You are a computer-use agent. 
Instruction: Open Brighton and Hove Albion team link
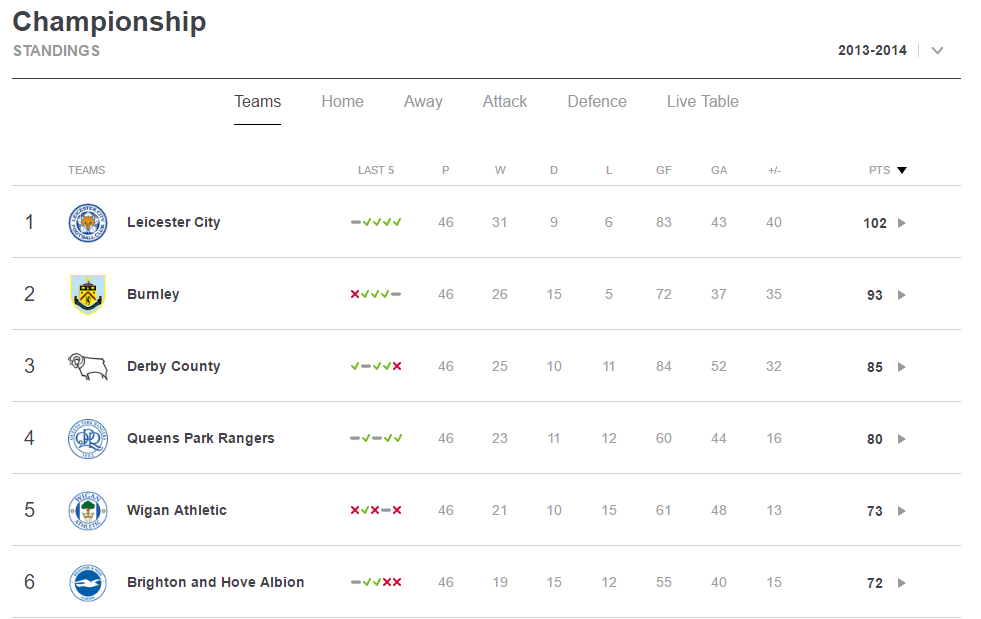[x=215, y=582]
